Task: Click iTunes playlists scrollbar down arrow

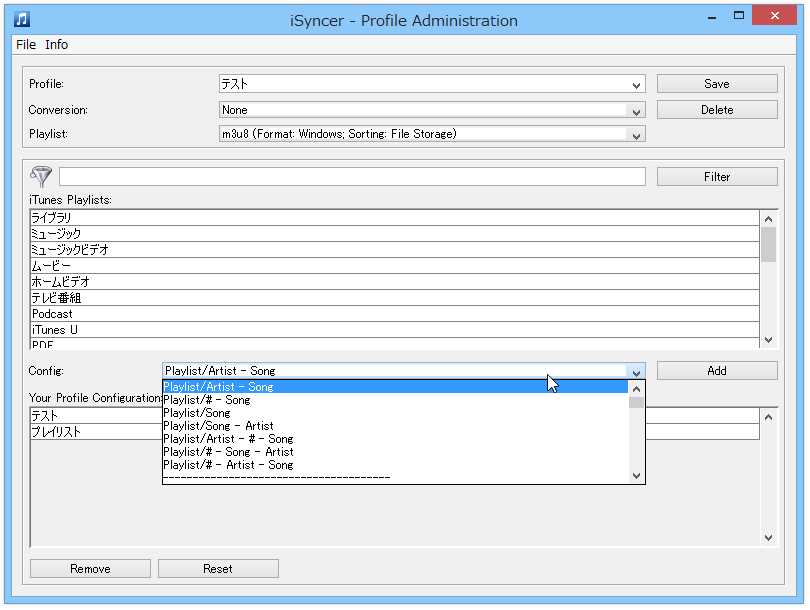Action: (x=769, y=340)
